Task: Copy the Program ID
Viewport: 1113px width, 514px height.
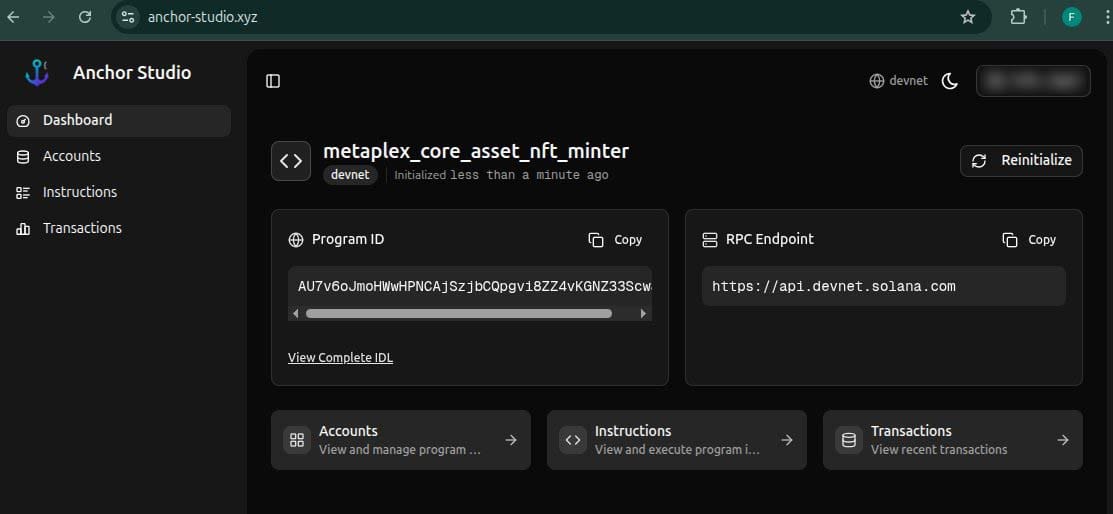Action: [x=615, y=240]
